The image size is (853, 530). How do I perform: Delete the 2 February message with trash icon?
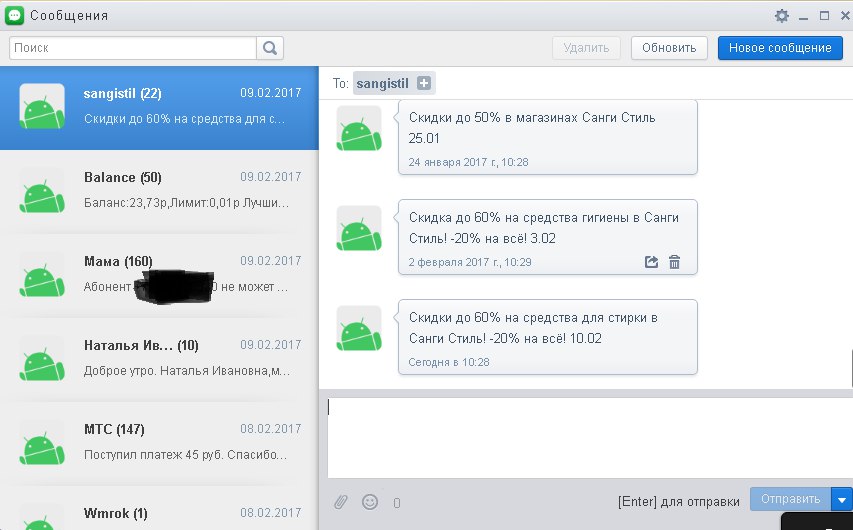(675, 262)
